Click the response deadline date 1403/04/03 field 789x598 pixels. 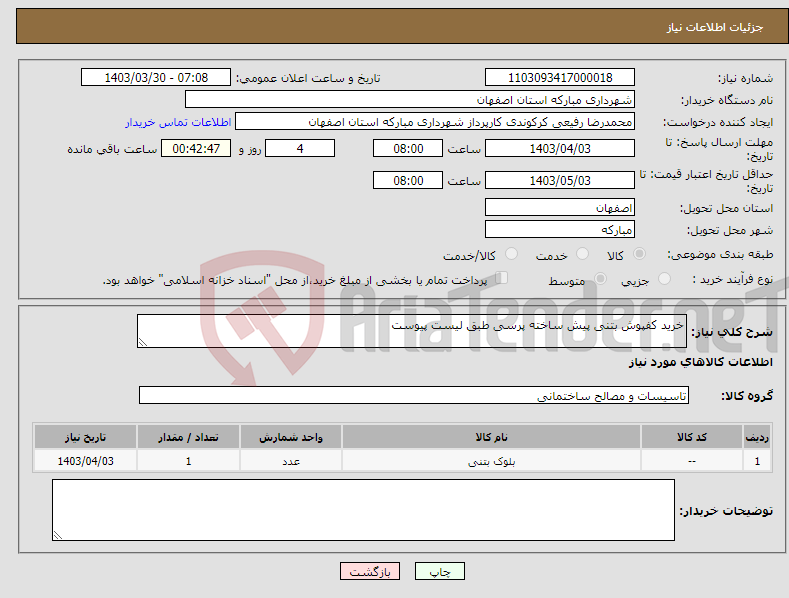tap(560, 148)
